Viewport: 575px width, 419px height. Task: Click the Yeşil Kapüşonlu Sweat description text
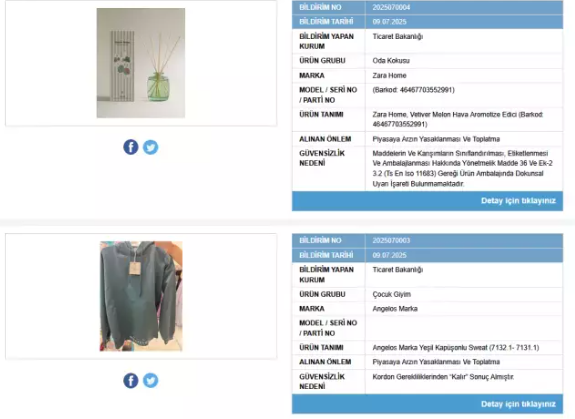(455, 348)
